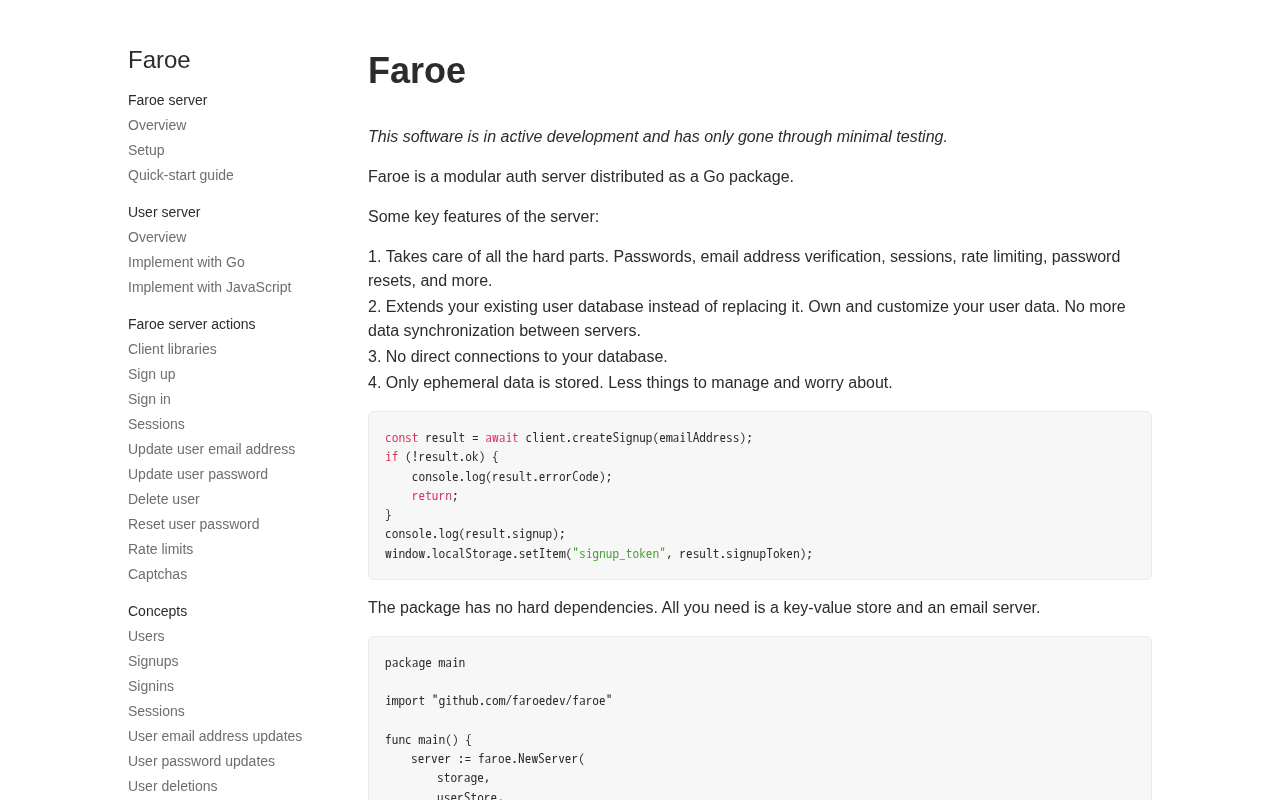
Task: Navigate to the Sign up page
Action: 152,374
